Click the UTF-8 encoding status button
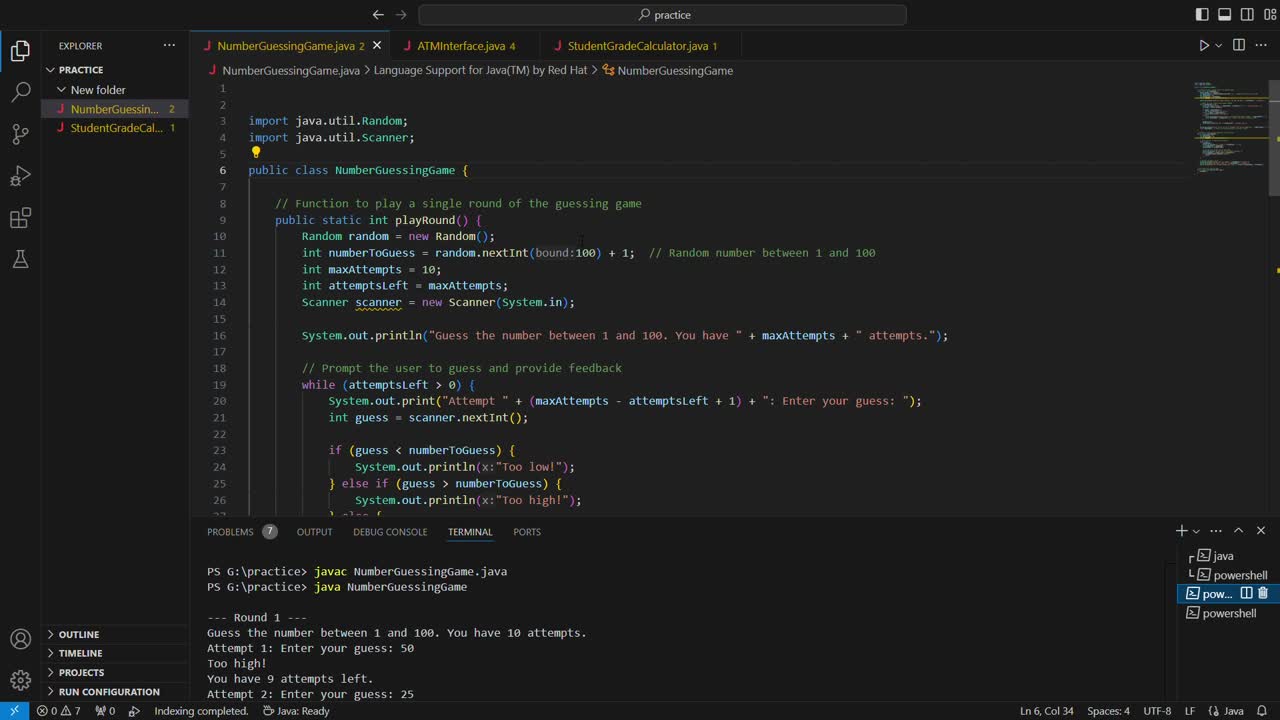Viewport: 1280px width, 720px height. click(1157, 711)
